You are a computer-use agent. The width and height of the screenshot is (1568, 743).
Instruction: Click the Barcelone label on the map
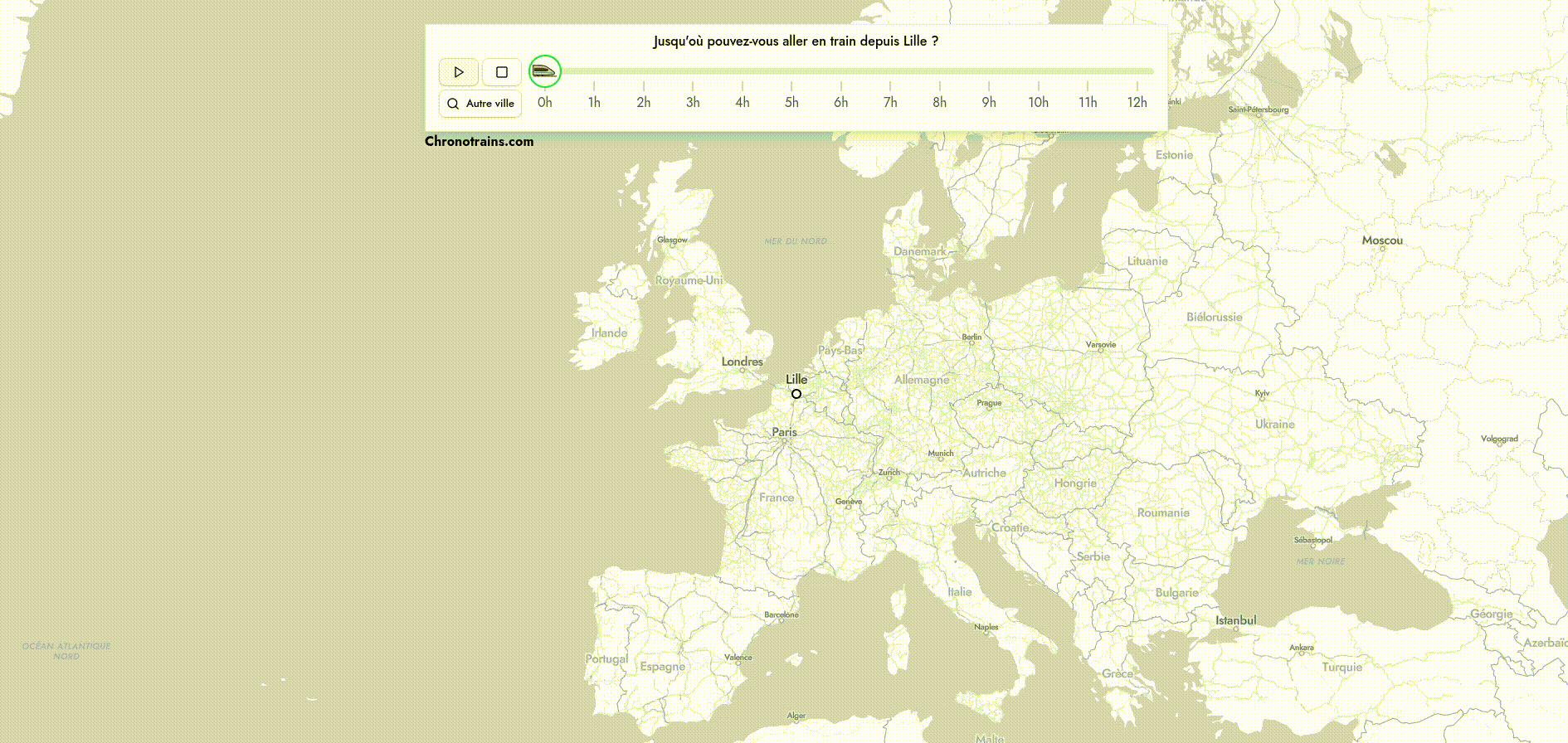[781, 615]
